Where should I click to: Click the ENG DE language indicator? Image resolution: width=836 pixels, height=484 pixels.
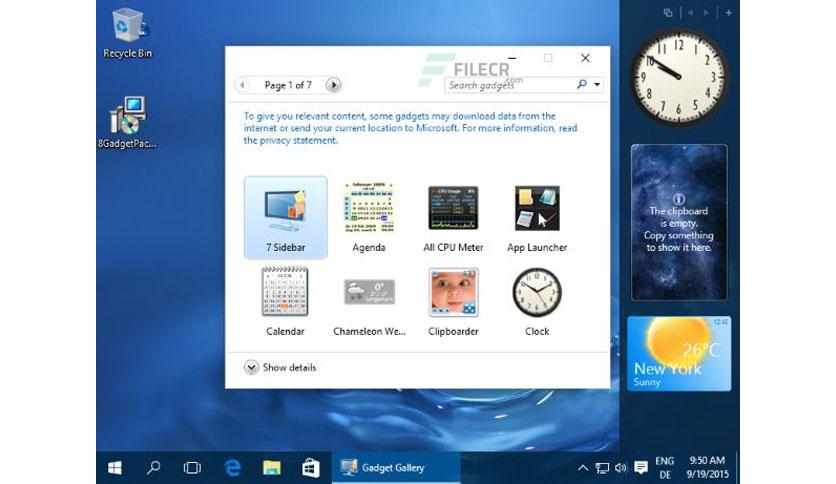(x=664, y=467)
